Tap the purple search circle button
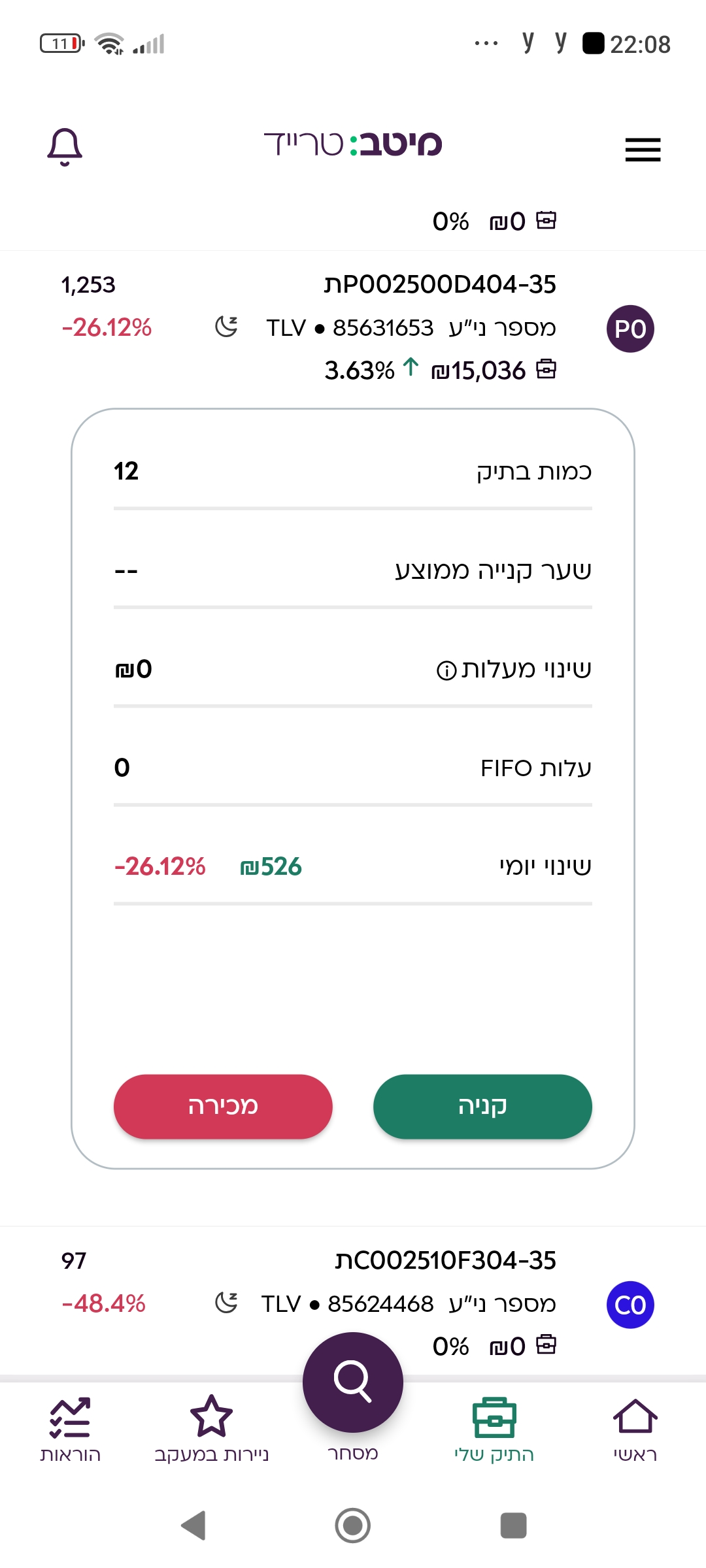 pyautogui.click(x=353, y=1382)
